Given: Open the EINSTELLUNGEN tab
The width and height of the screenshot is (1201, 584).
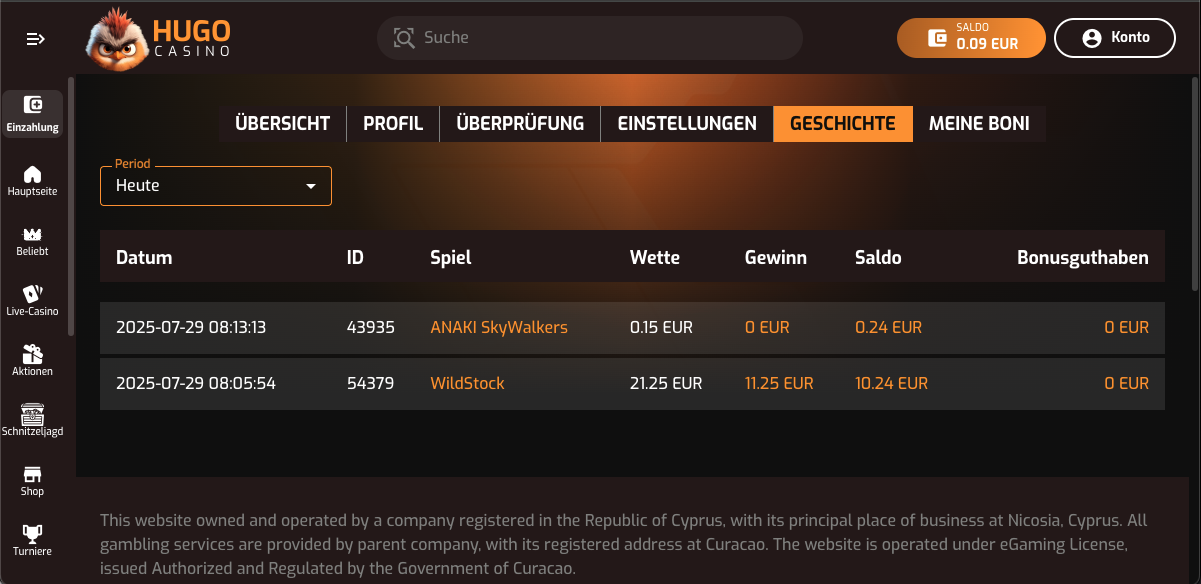Looking at the screenshot, I should point(687,124).
